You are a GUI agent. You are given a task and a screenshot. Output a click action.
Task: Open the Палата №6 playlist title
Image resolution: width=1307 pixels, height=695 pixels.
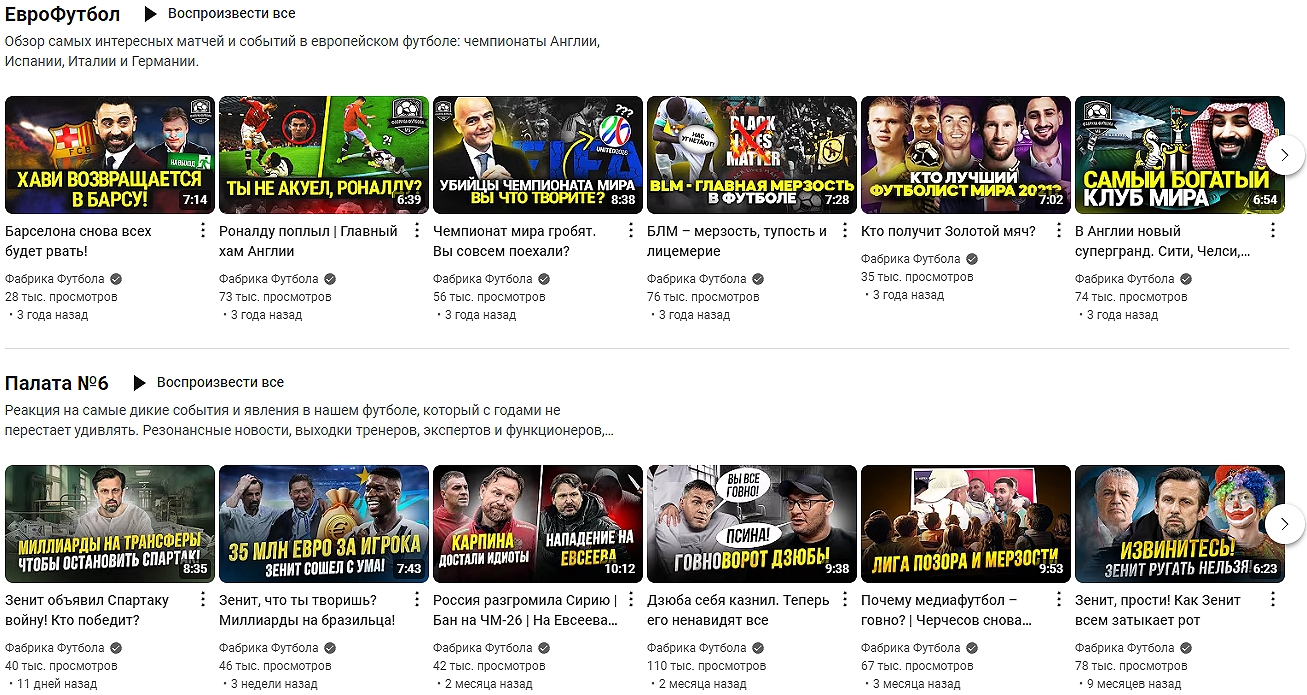57,383
